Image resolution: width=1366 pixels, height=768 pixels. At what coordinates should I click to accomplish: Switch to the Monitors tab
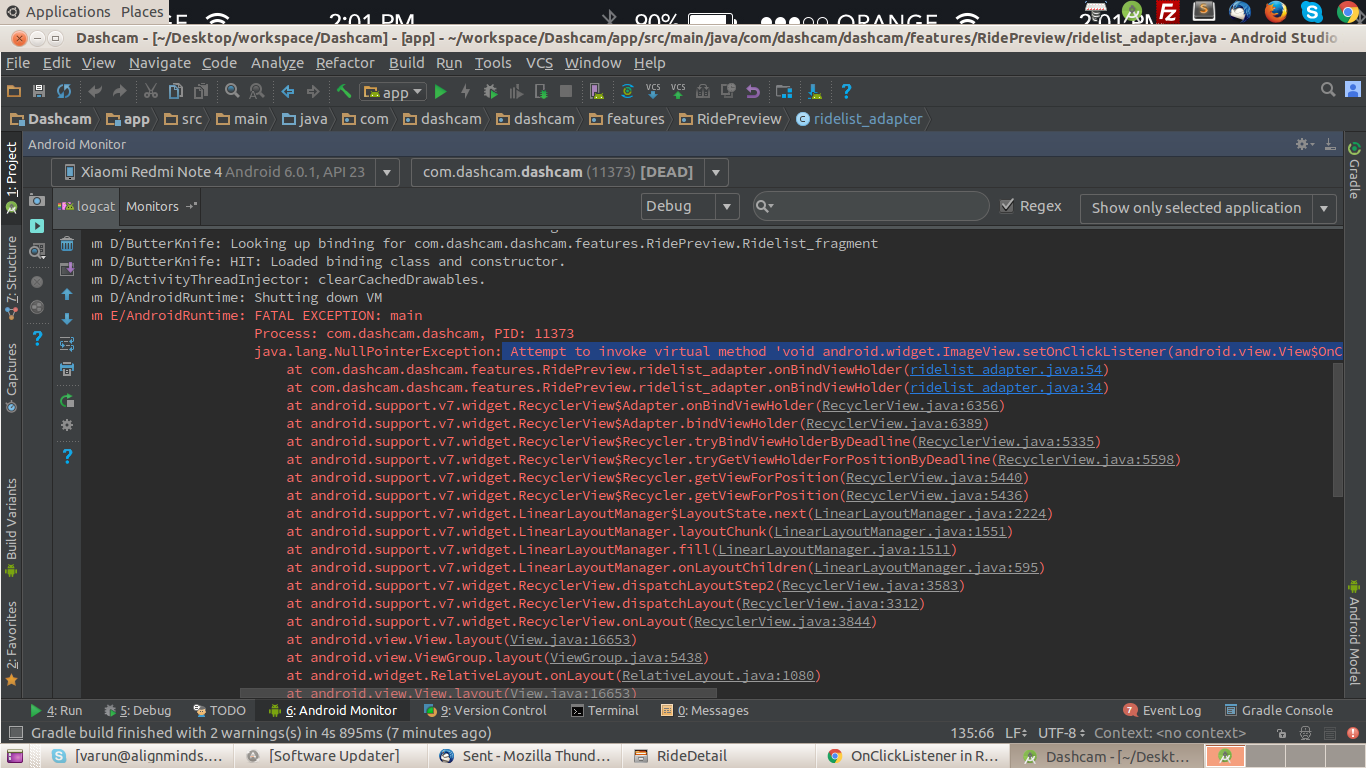point(161,206)
